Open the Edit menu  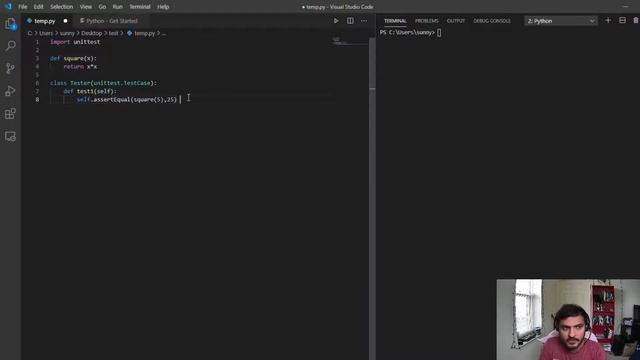point(38,7)
